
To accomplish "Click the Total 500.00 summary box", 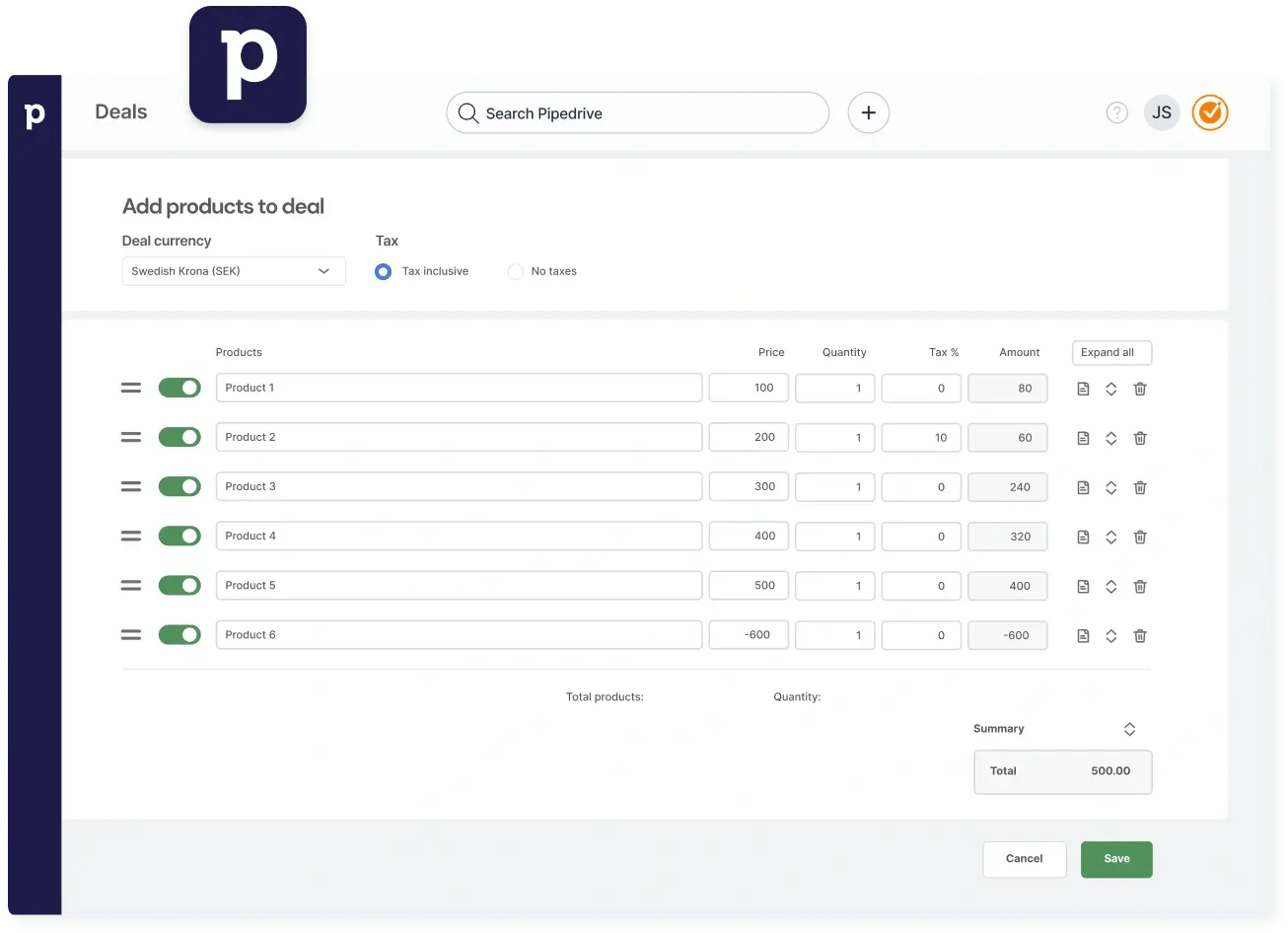I will pos(1063,772).
